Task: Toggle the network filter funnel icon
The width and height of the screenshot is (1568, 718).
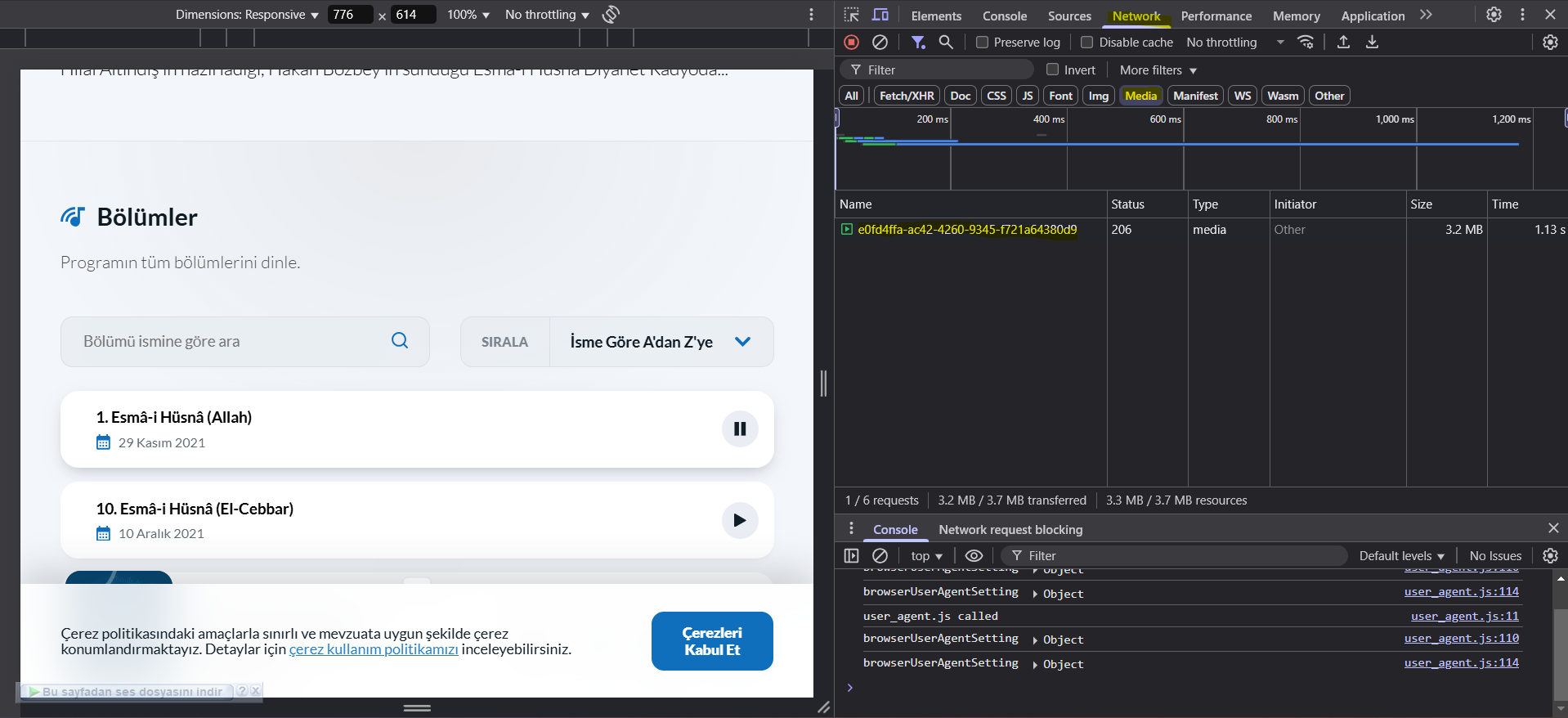Action: coord(919,42)
